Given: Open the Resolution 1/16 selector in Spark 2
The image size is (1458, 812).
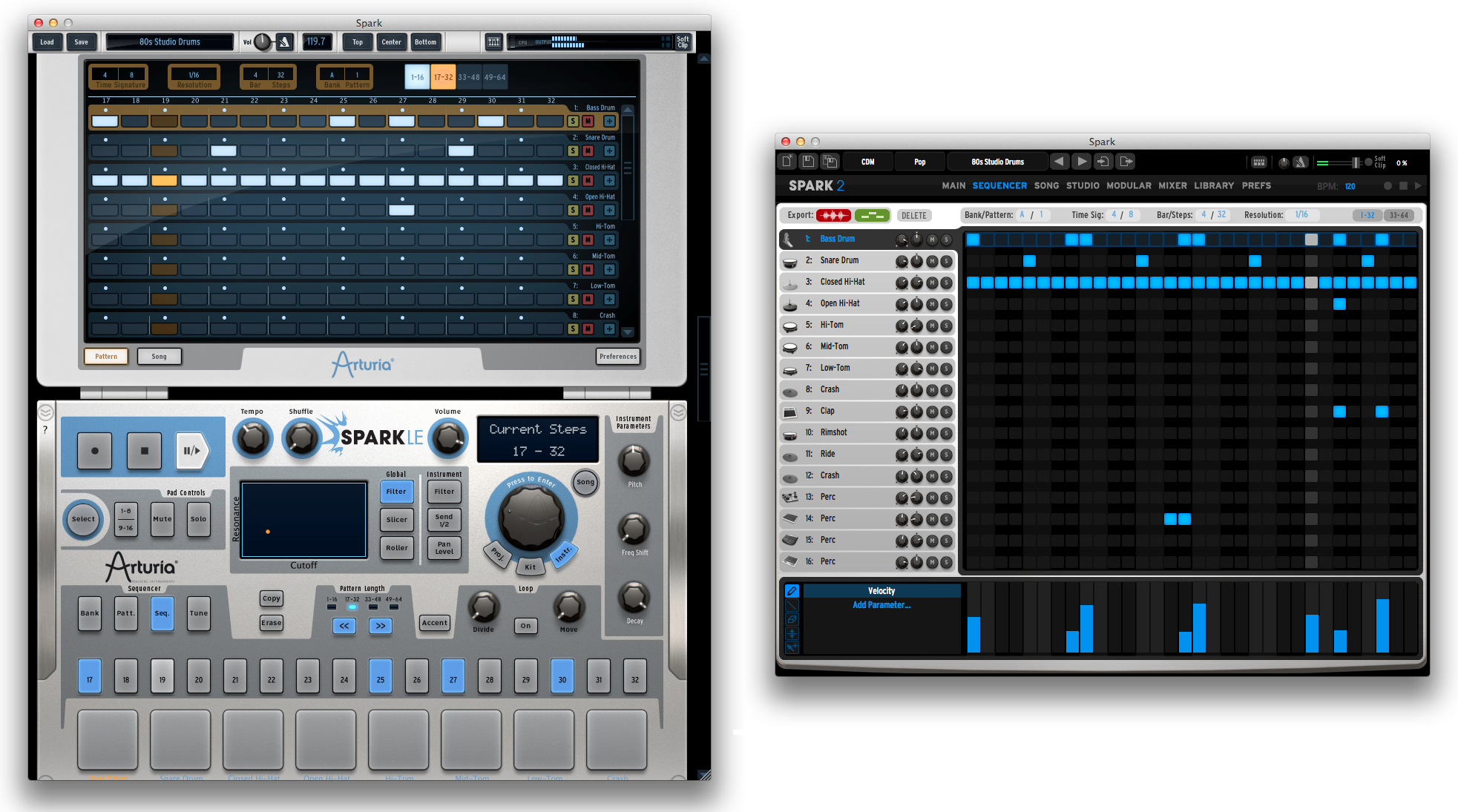Looking at the screenshot, I should click(1301, 214).
